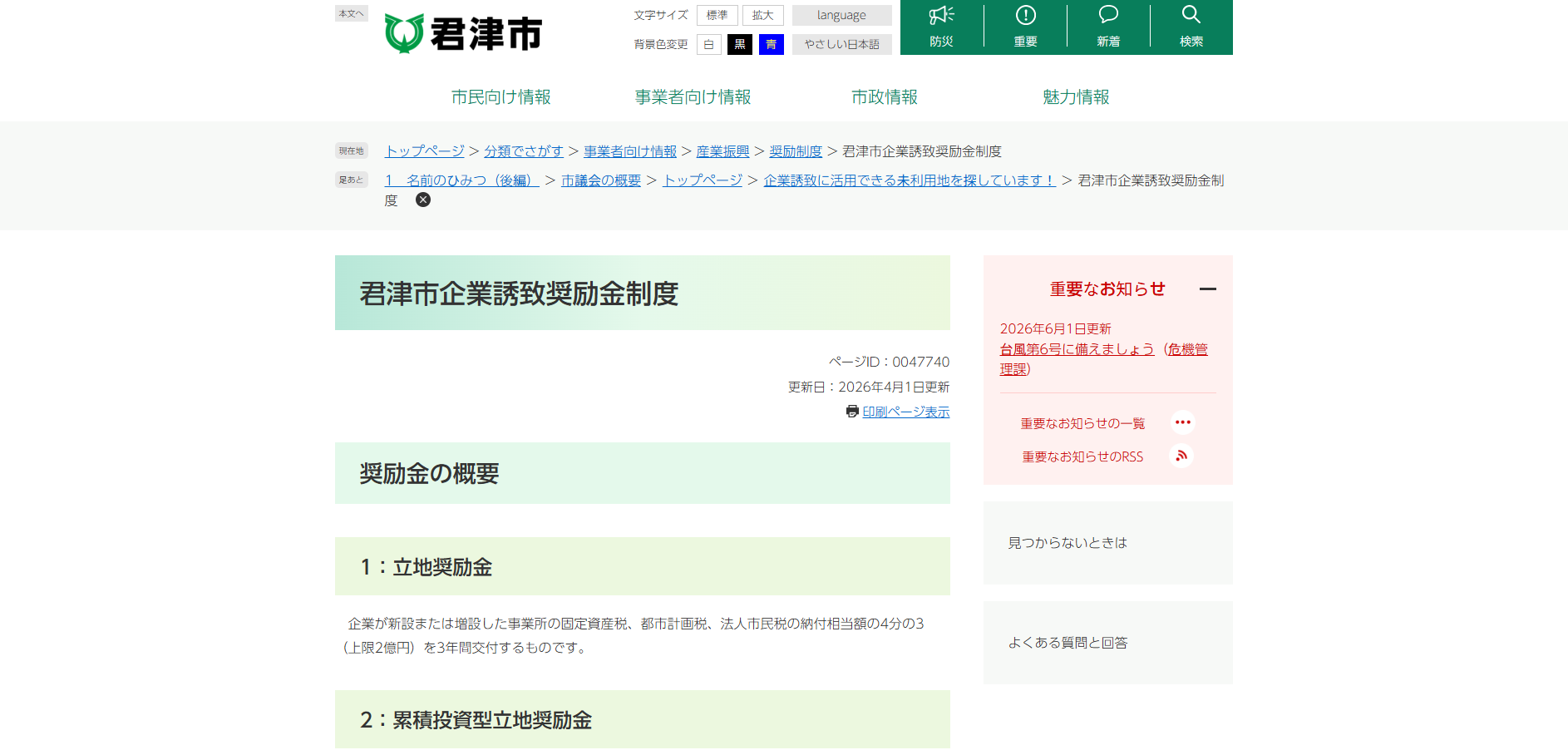The image size is (1568, 750).
Task: Open the 新着 new arrivals icon
Action: click(1108, 27)
